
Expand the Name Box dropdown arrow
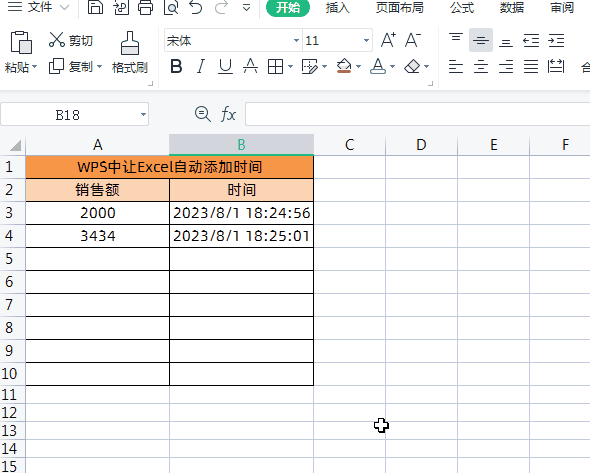click(143, 114)
